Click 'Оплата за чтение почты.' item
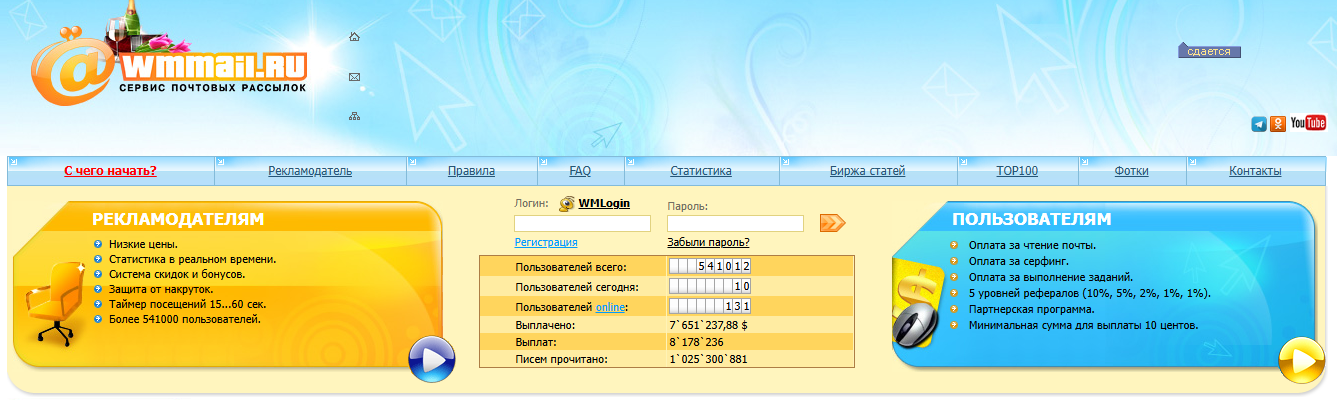Image resolution: width=1337 pixels, height=400 pixels. 1032,245
